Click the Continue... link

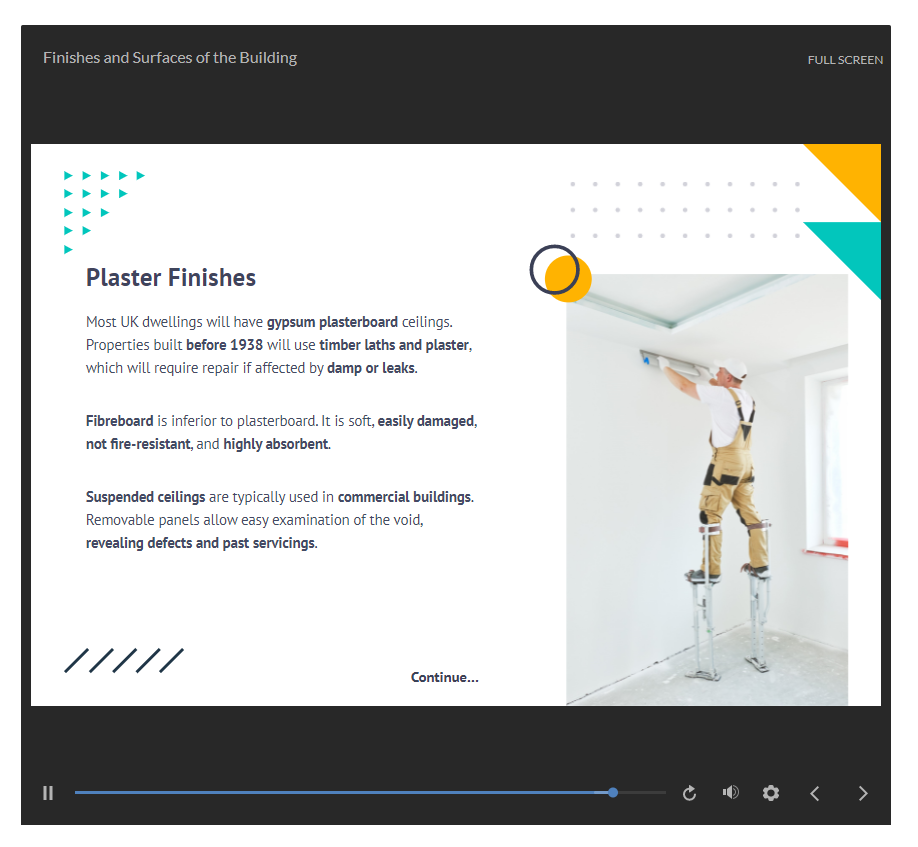pyautogui.click(x=444, y=677)
